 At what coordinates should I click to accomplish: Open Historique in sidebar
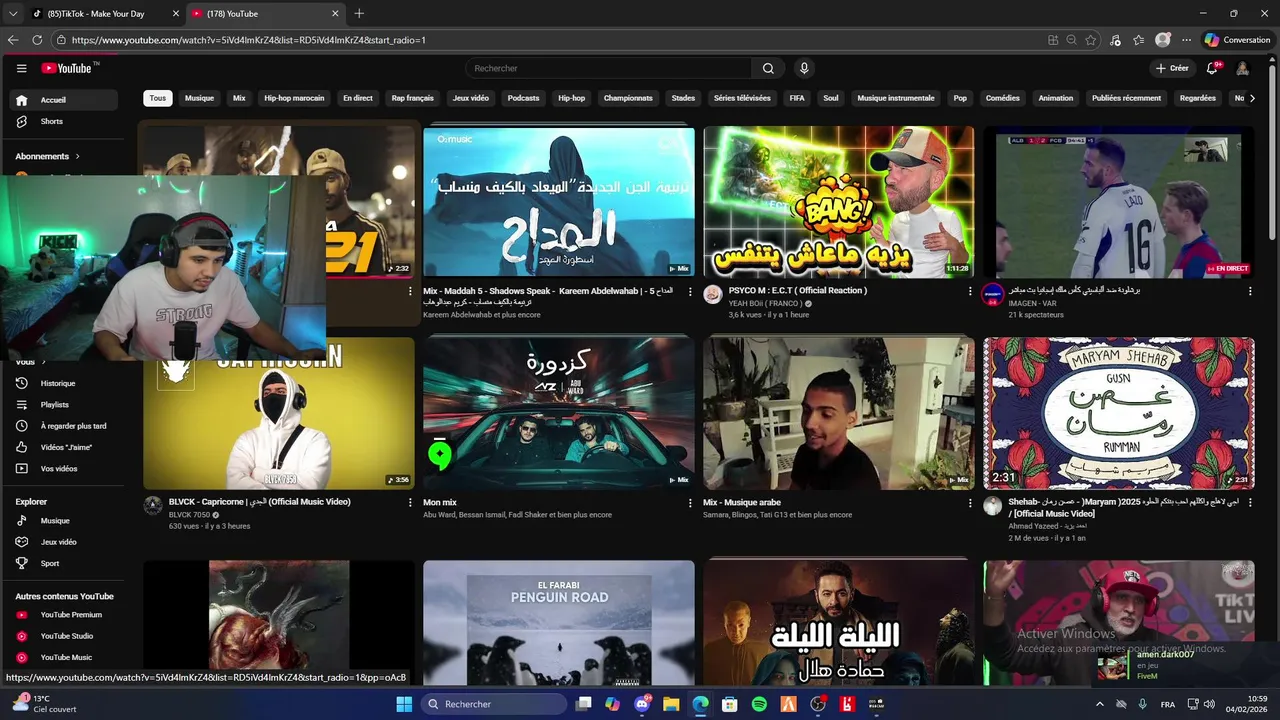(x=64, y=383)
